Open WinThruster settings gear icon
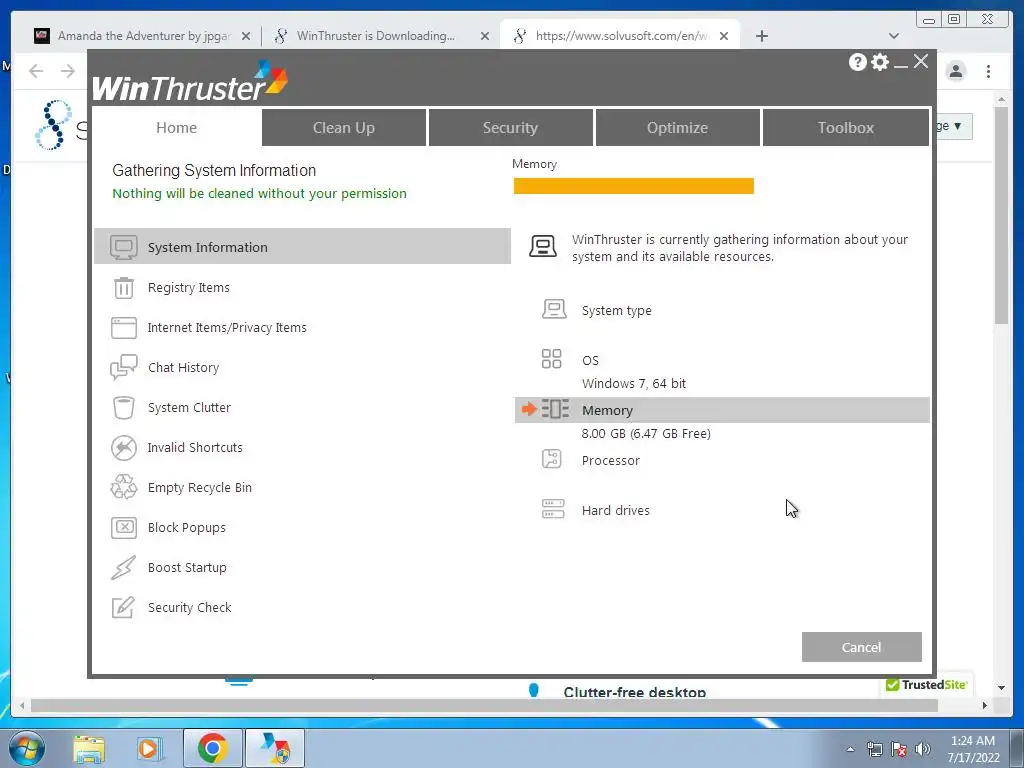Viewport: 1024px width, 768px height. [880, 62]
